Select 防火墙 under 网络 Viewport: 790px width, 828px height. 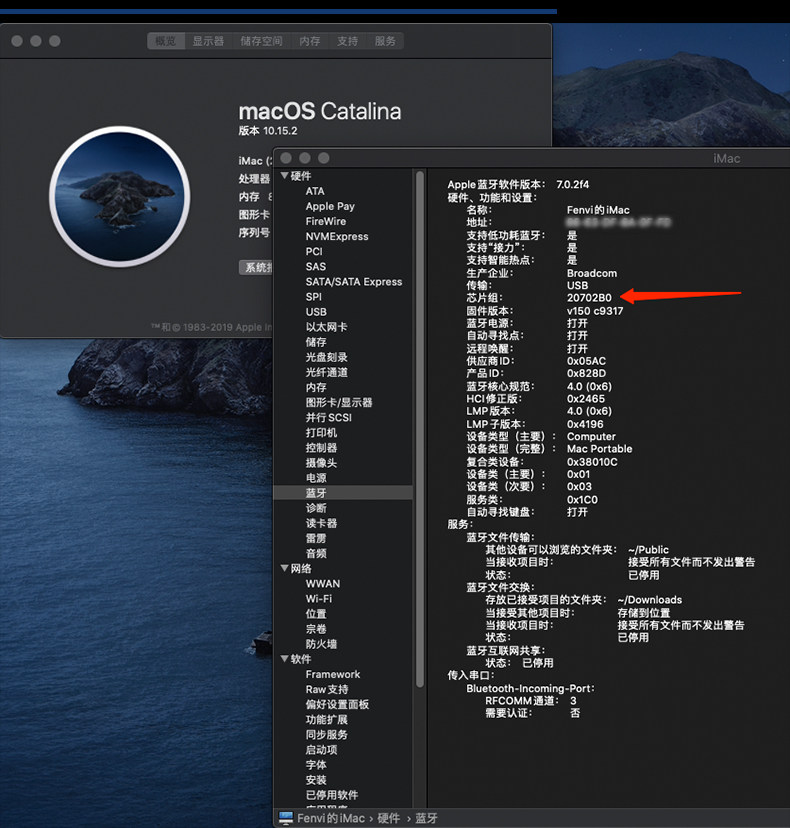coord(321,644)
